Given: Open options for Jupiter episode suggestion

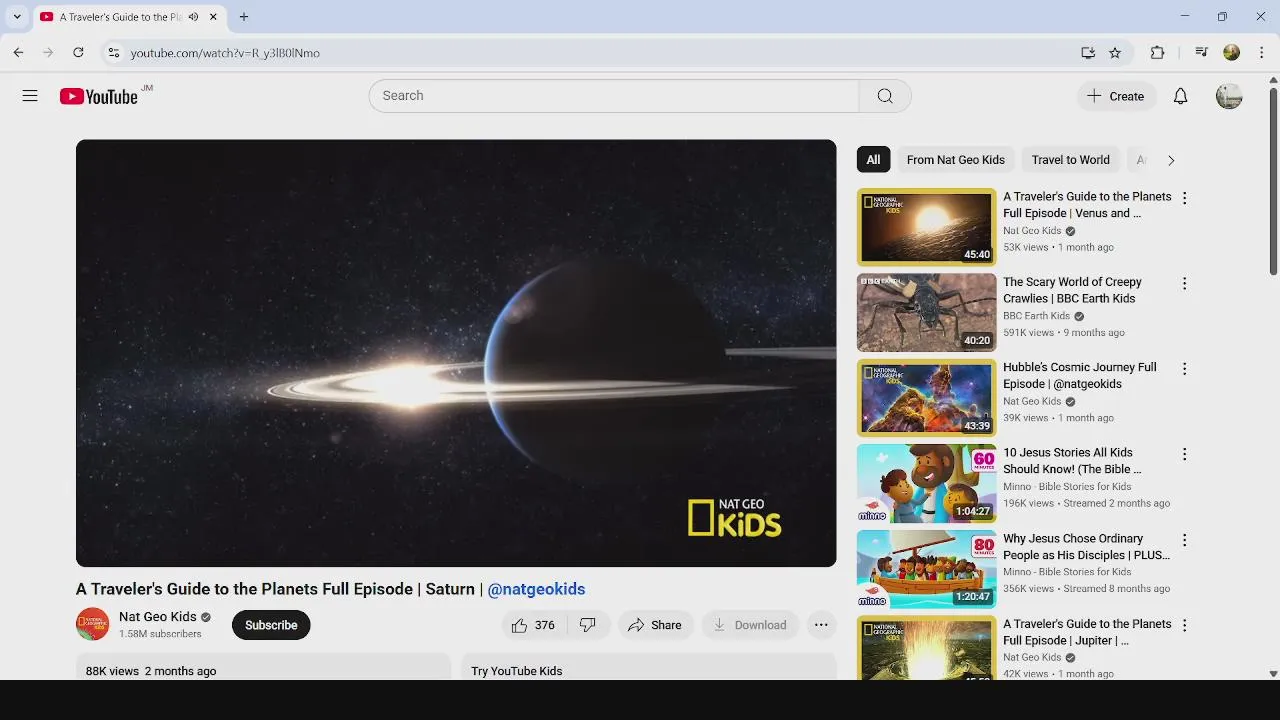Looking at the screenshot, I should point(1184,625).
